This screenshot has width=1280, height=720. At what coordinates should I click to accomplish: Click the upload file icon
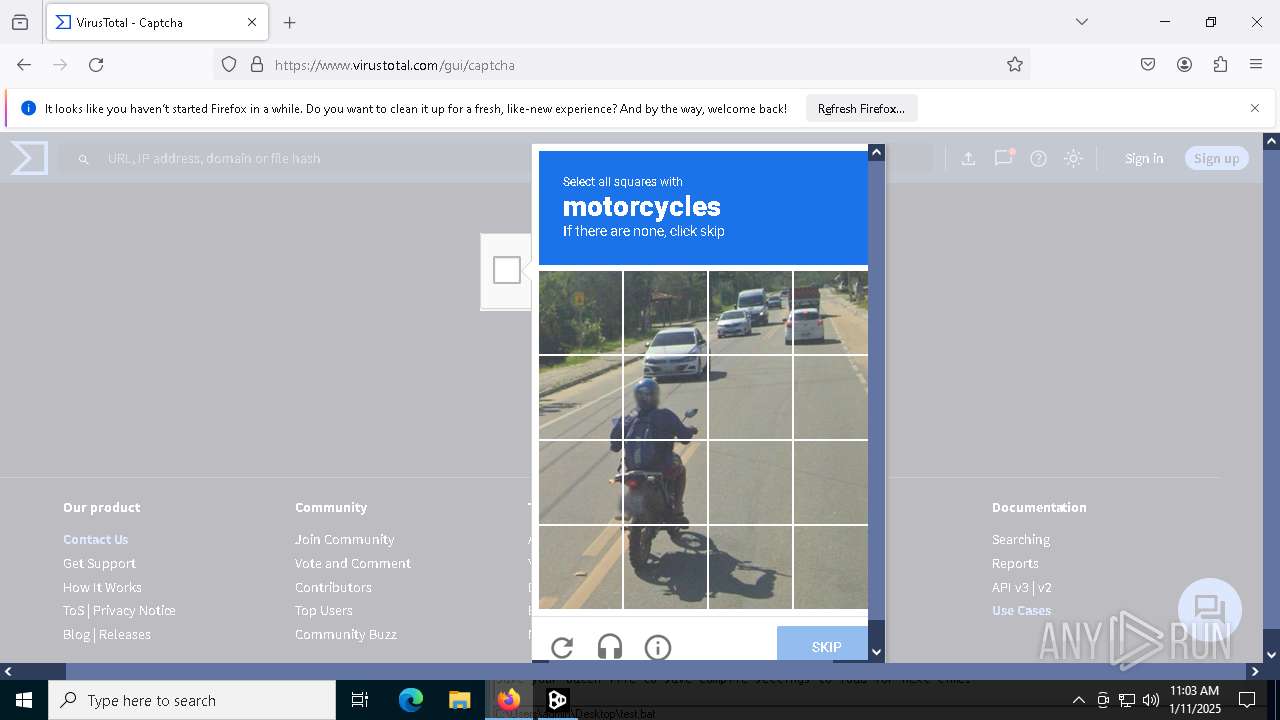coord(968,158)
